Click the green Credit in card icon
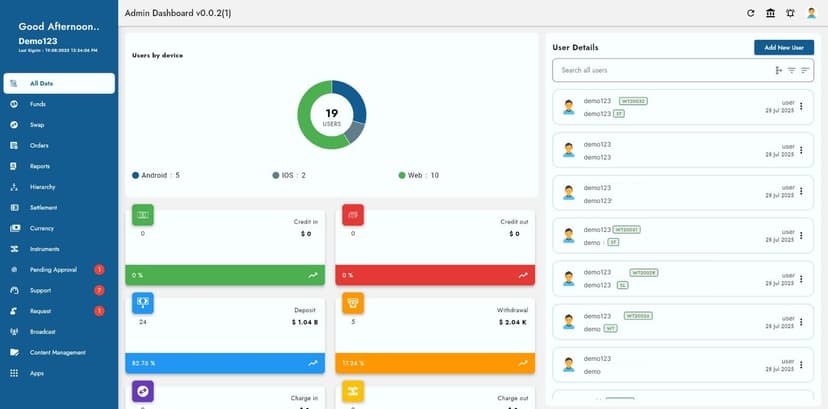 point(143,215)
